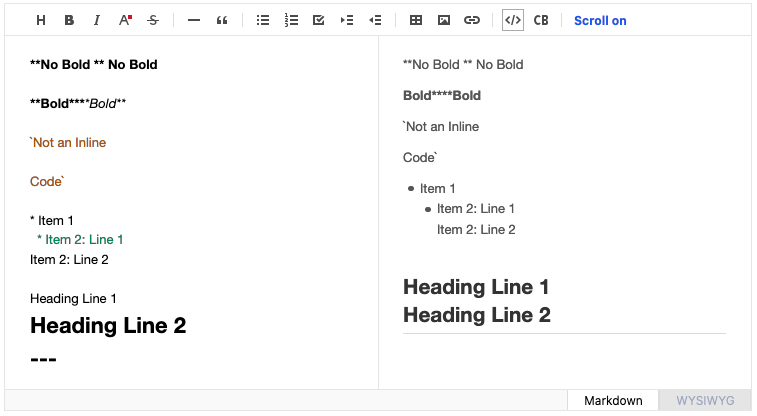Select the Heading toolbar icon
Viewport: 757px width, 416px height.
coord(41,20)
